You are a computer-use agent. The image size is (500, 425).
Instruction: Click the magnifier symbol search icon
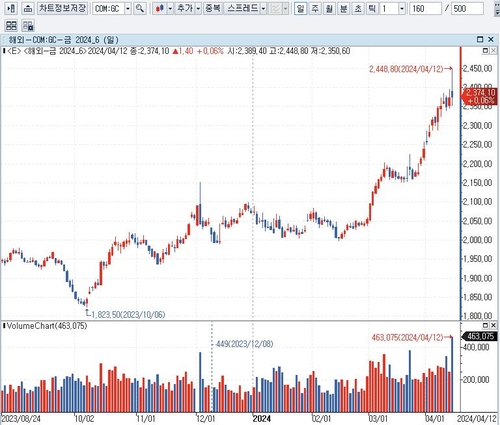pos(140,8)
